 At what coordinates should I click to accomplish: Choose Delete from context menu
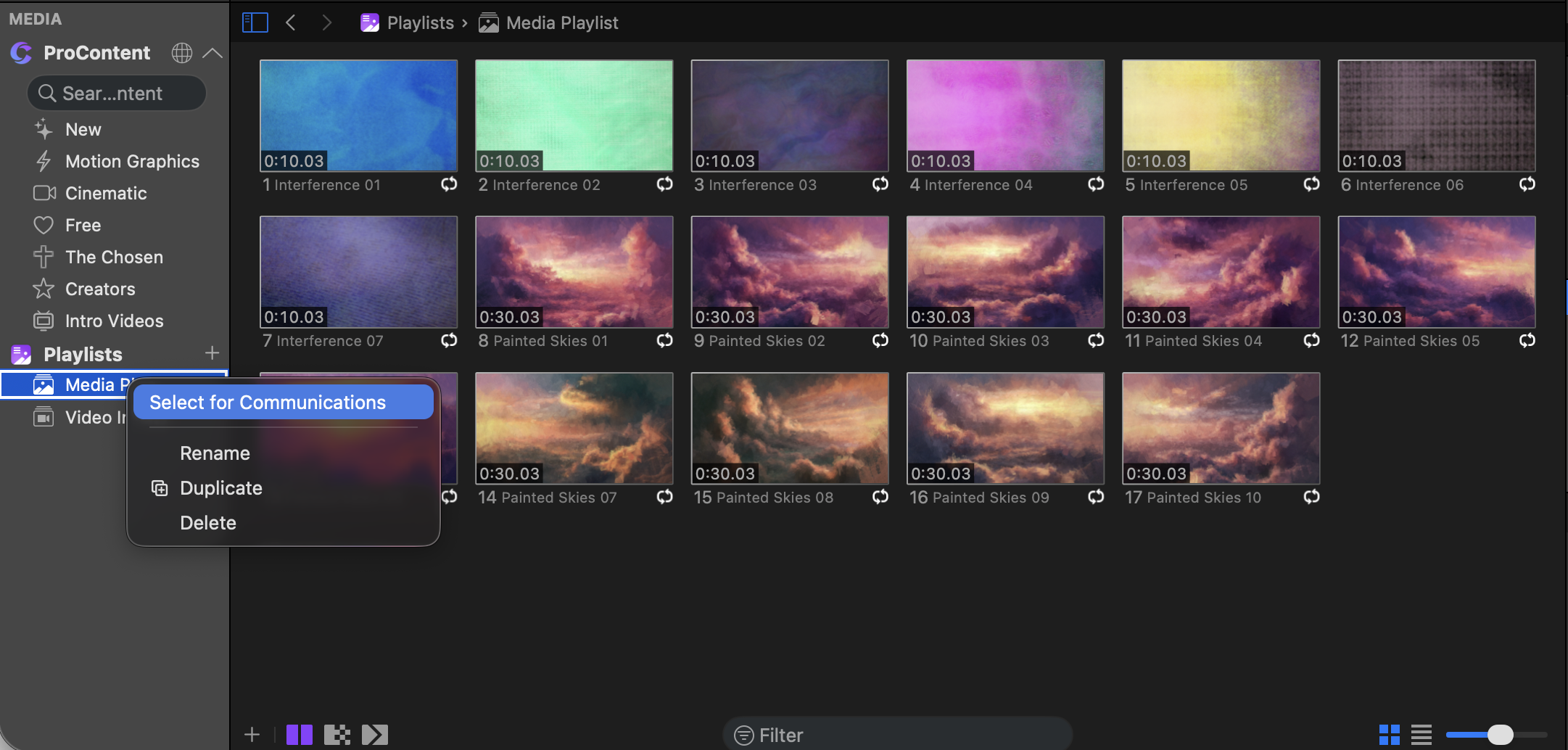tap(207, 523)
